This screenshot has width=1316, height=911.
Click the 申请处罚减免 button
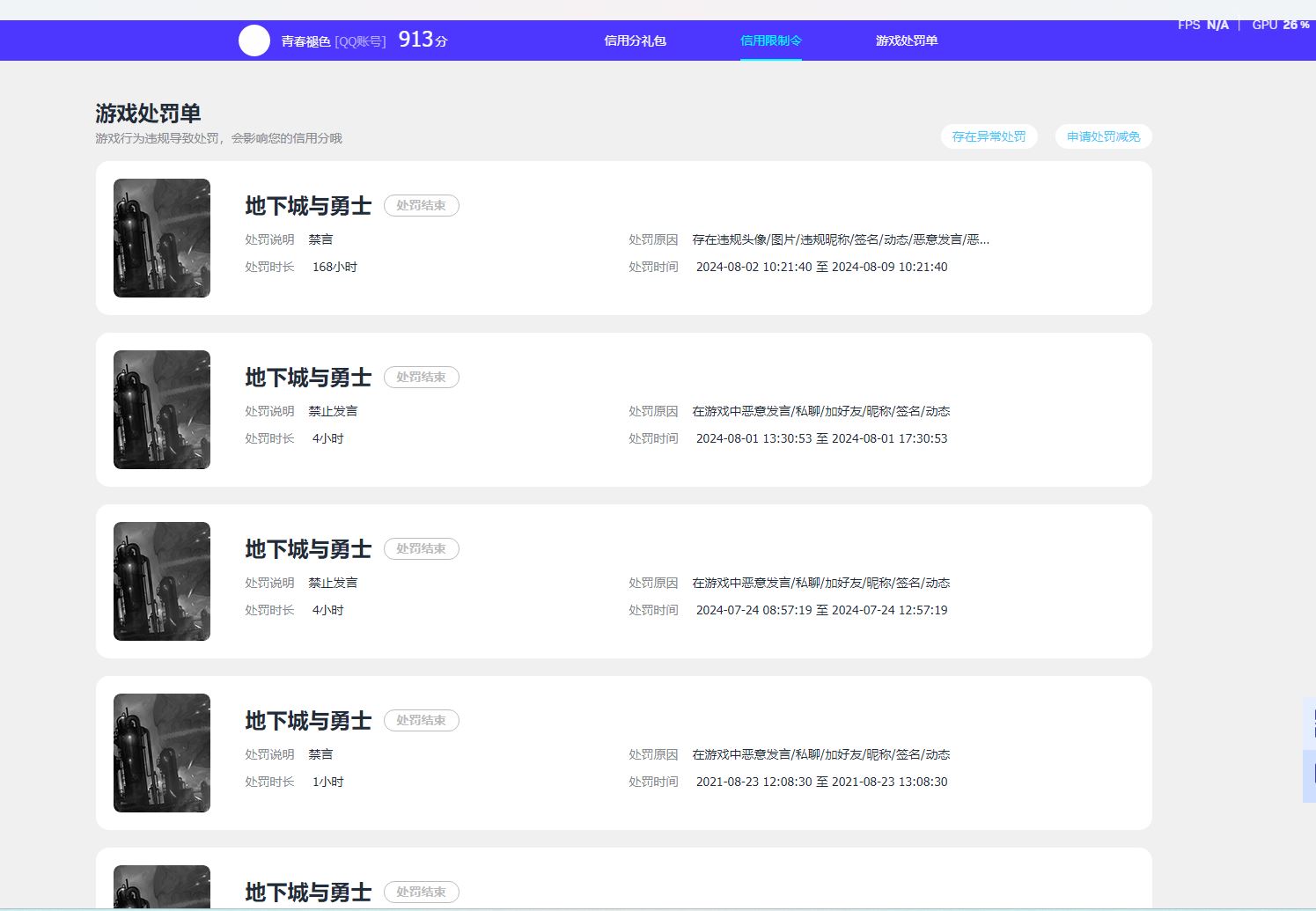click(x=1103, y=136)
